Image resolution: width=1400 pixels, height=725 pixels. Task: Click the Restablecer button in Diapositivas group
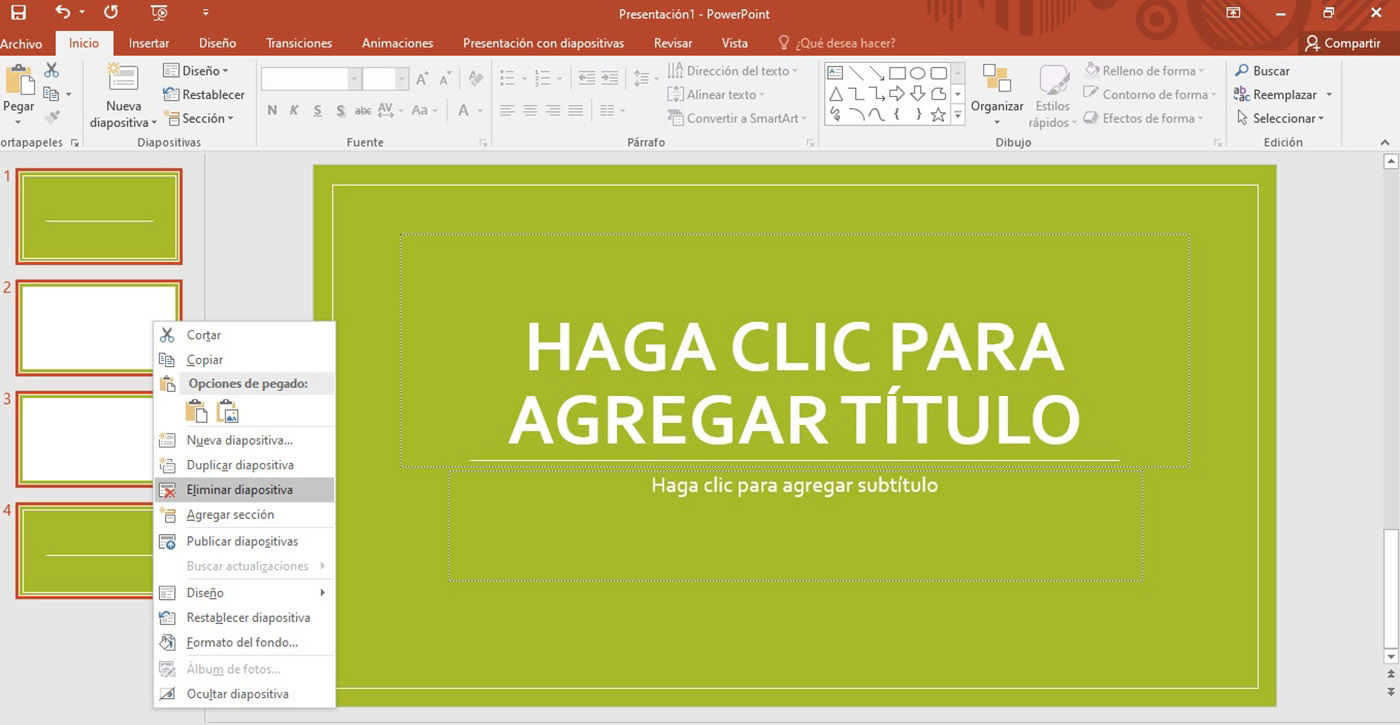coord(203,95)
